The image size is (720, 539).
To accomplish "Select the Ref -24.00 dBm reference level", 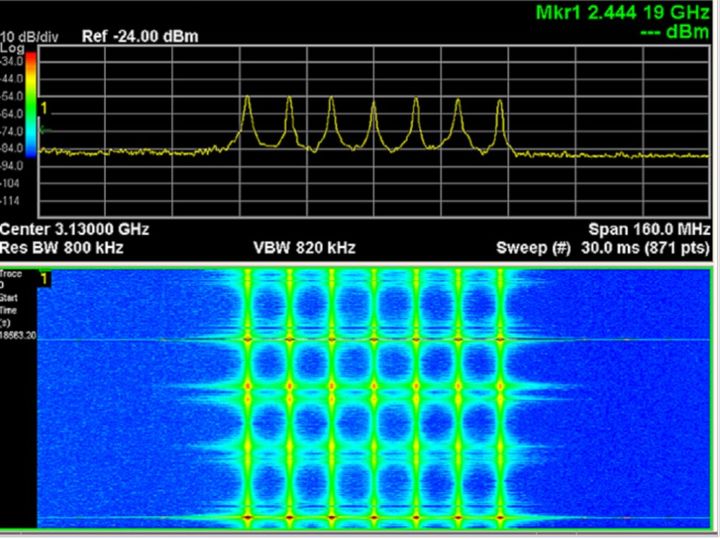I will pyautogui.click(x=140, y=36).
